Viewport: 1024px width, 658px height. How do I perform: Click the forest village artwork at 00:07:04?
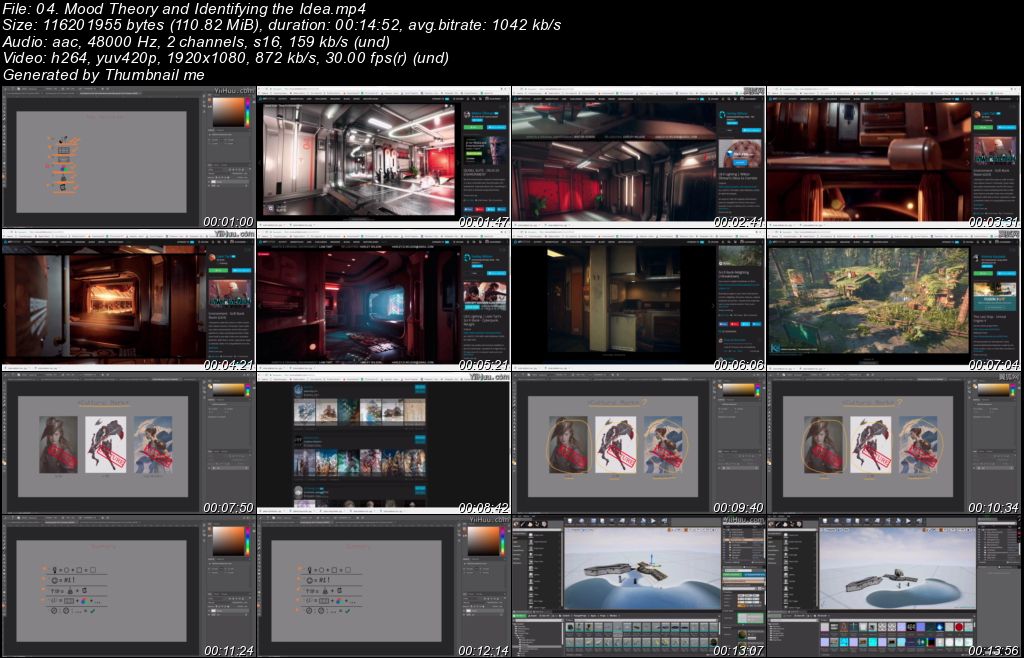coord(867,297)
